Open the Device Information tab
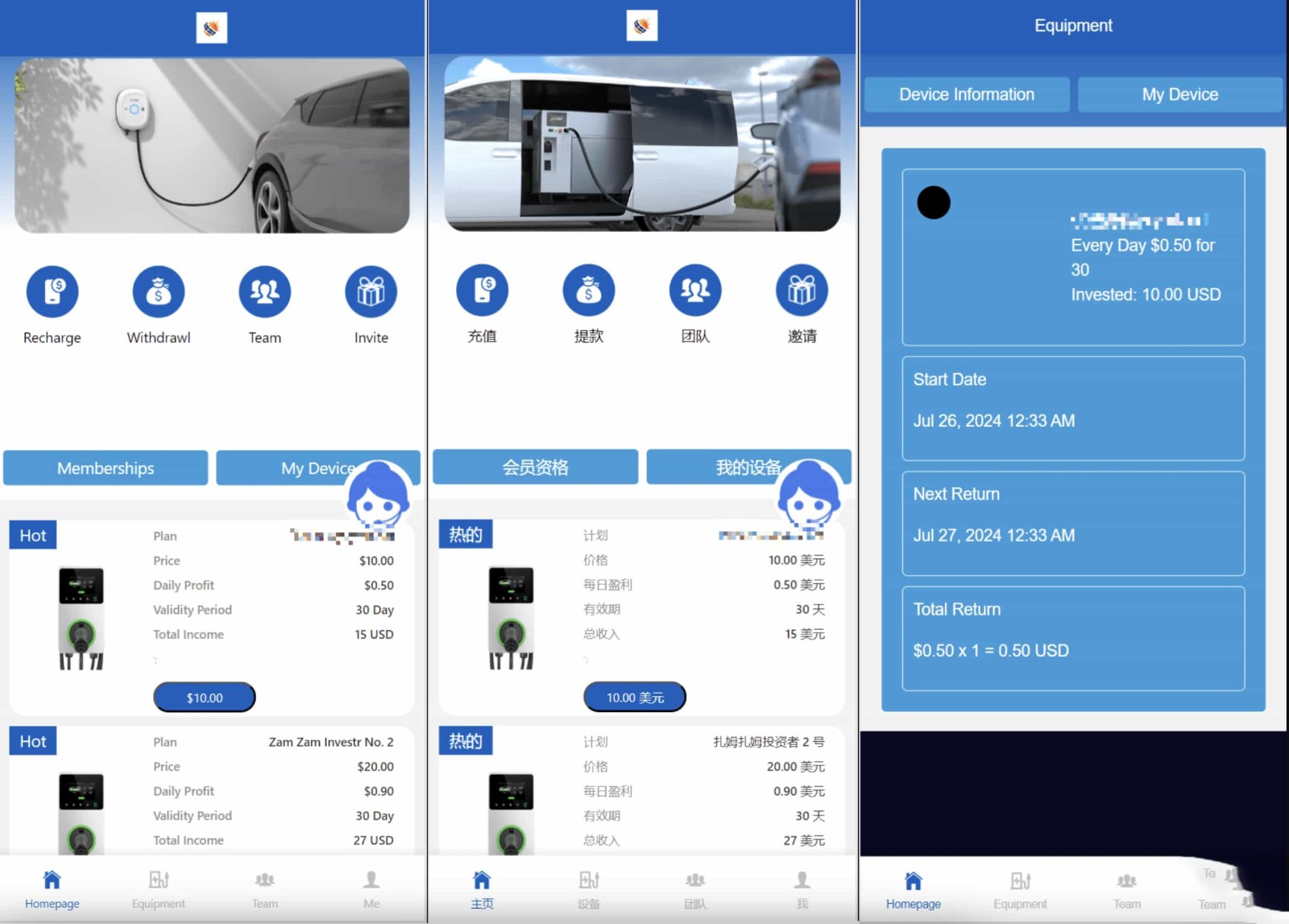This screenshot has width=1289, height=924. [966, 94]
